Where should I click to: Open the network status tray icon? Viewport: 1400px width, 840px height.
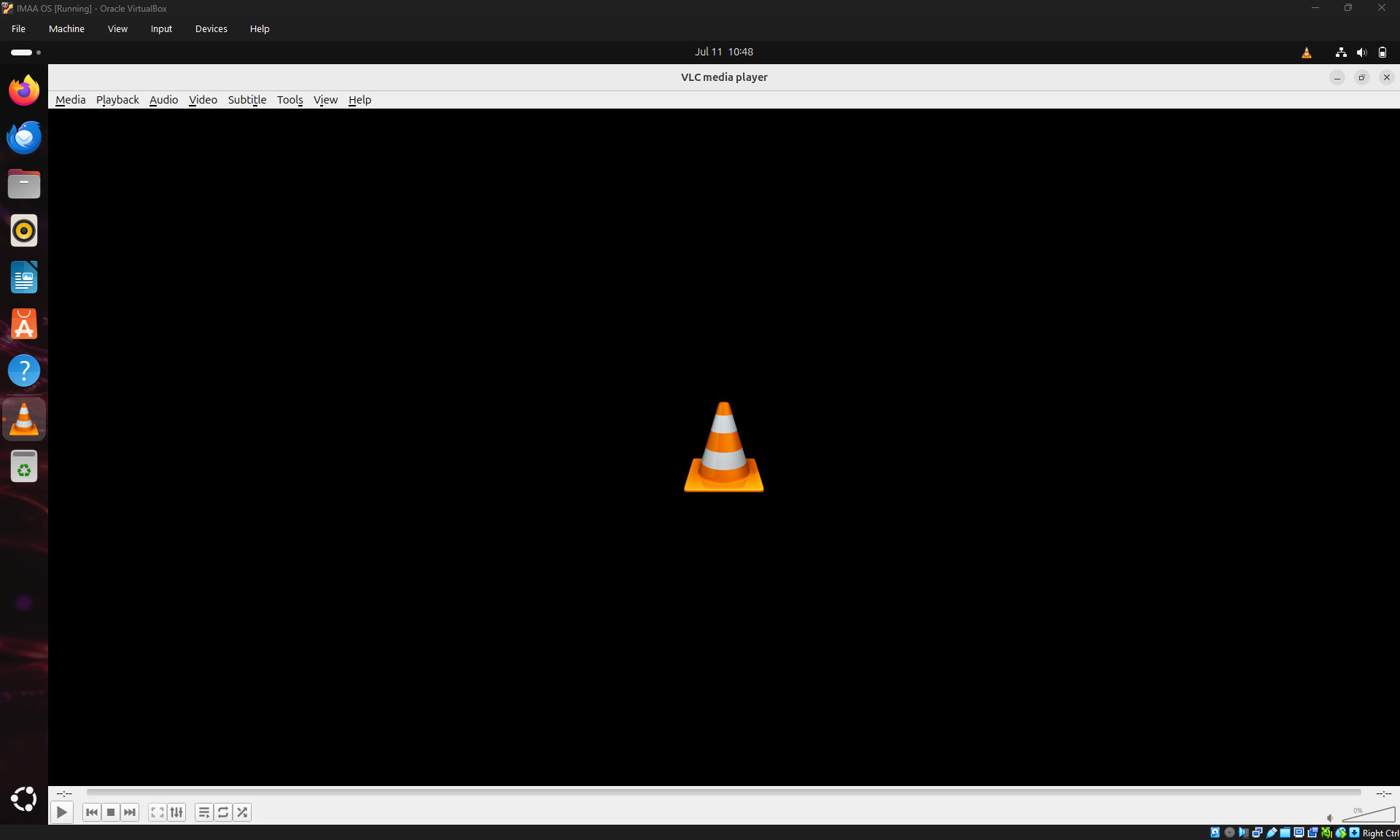click(1341, 52)
